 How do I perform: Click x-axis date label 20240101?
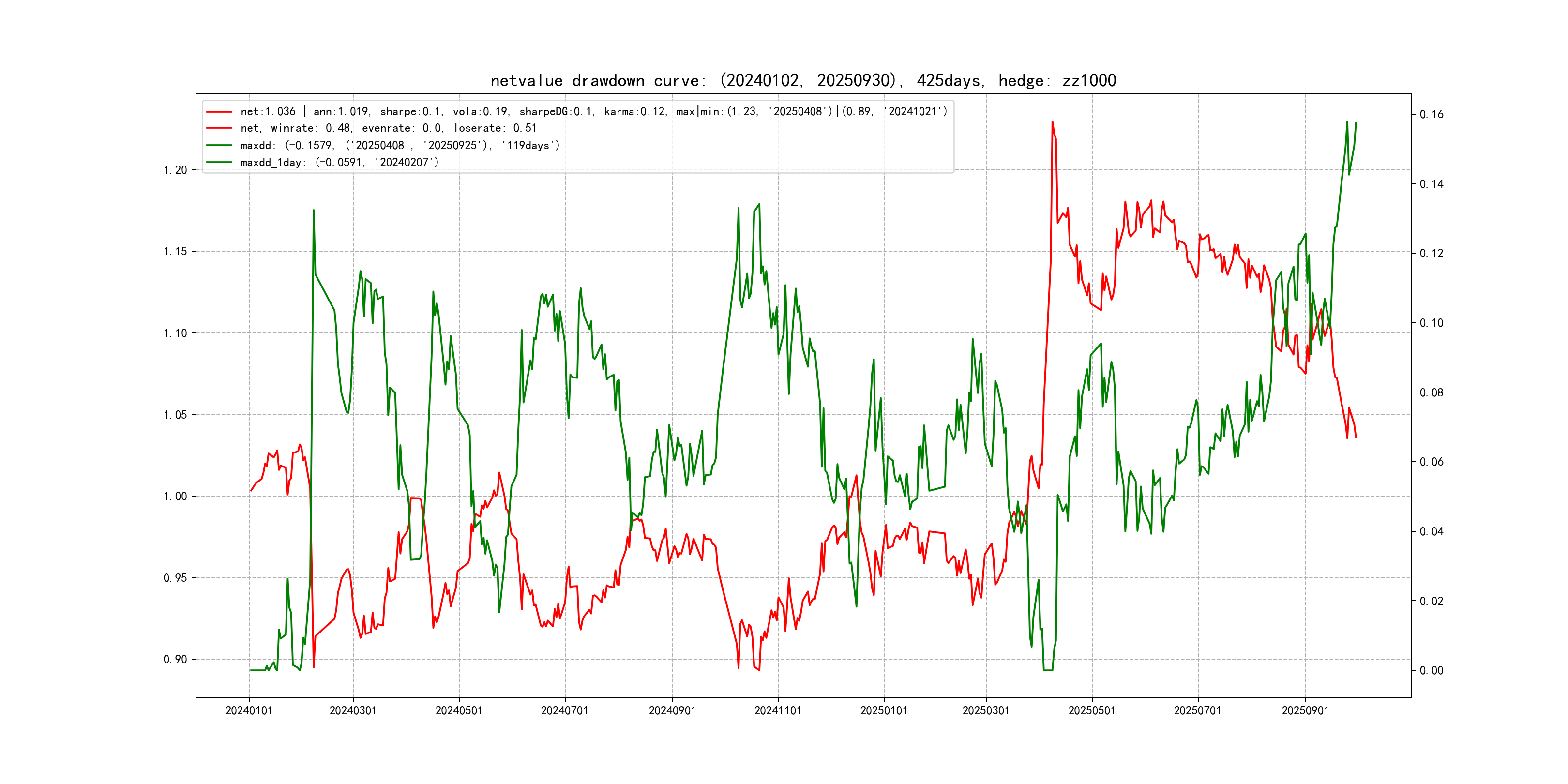[249, 710]
